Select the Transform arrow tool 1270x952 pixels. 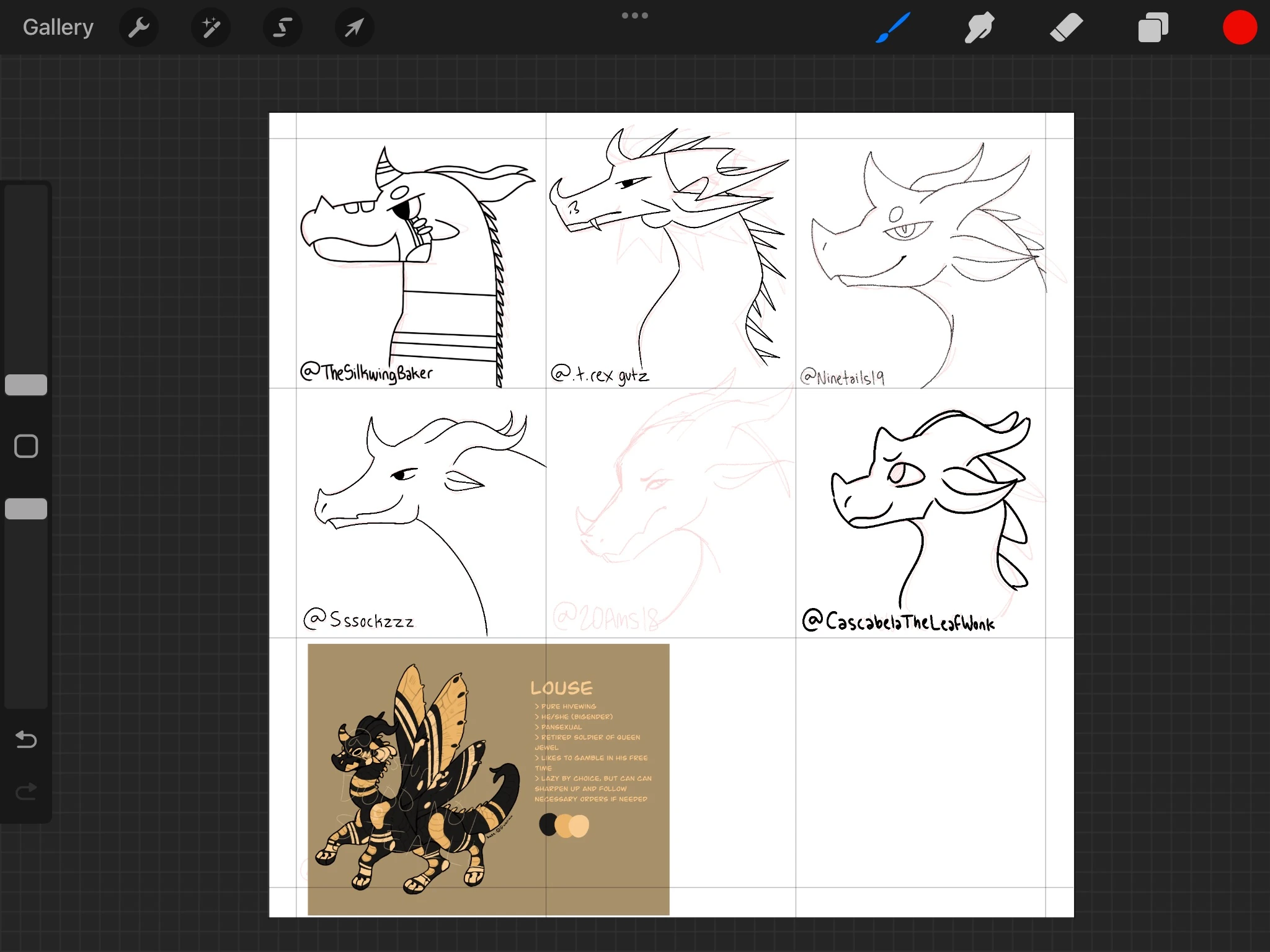point(353,27)
